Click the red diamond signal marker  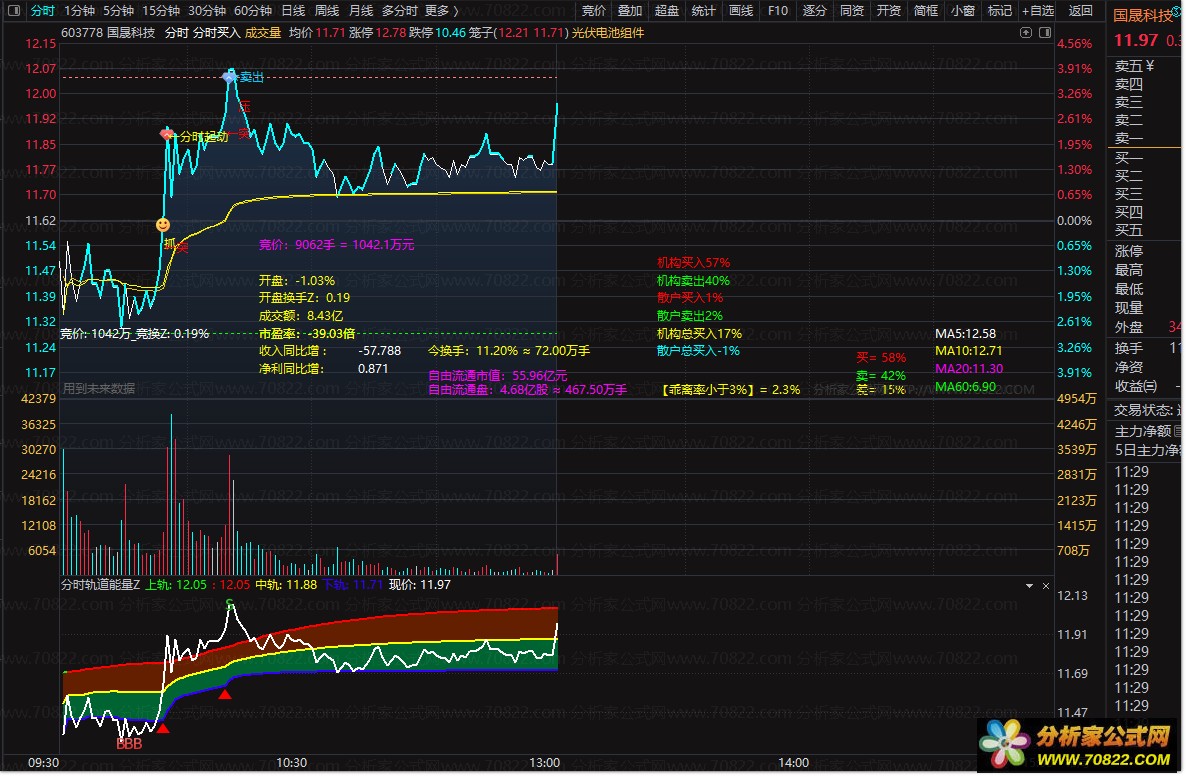click(167, 133)
